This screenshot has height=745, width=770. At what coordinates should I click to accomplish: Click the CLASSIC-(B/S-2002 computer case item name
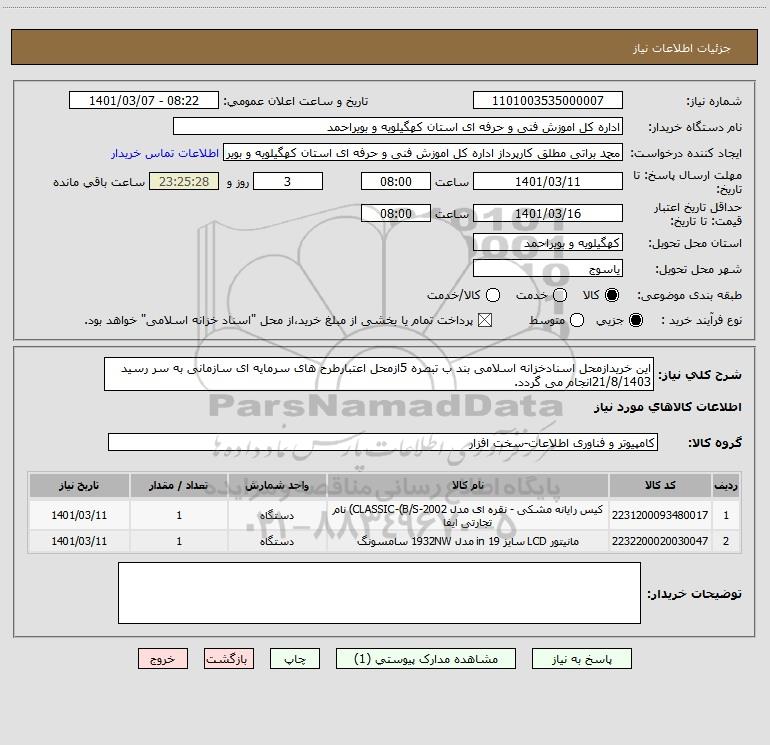tap(468, 516)
